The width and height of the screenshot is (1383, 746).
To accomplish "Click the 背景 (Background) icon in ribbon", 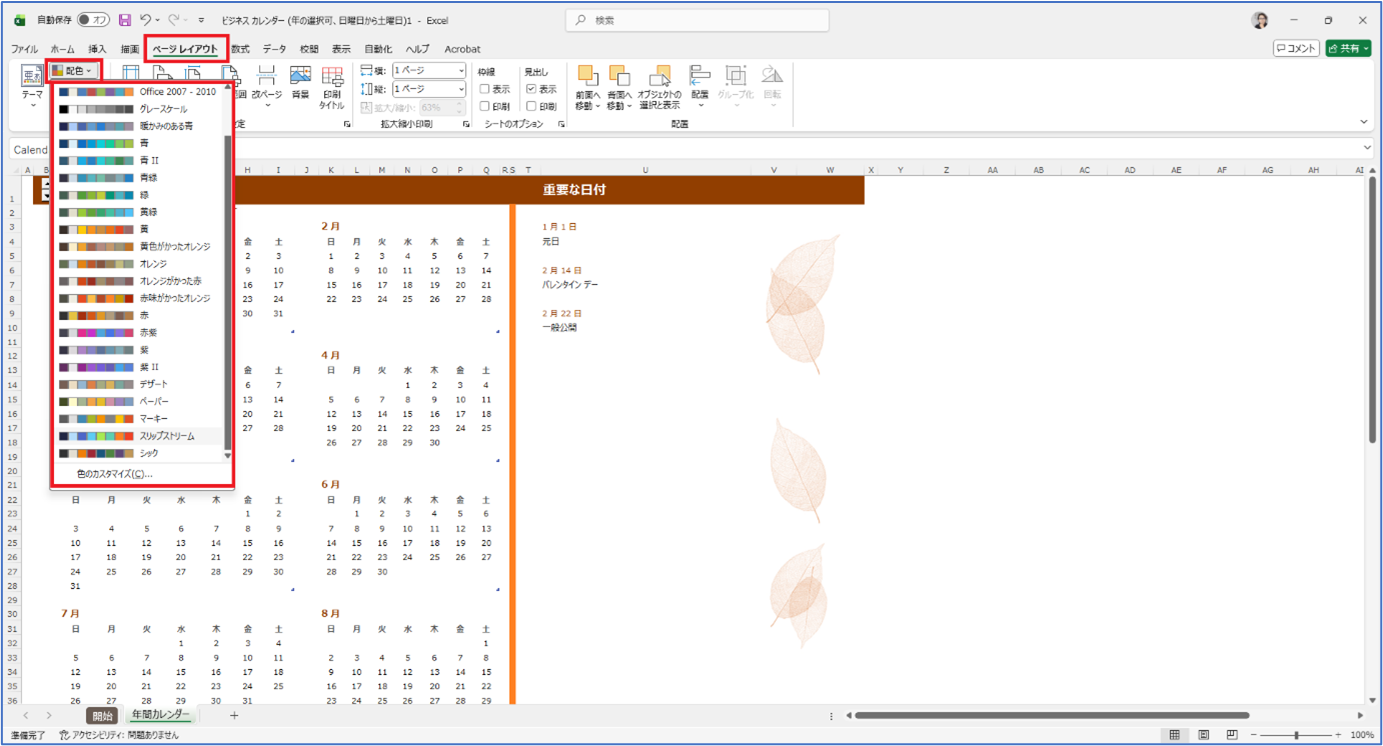I will [300, 82].
